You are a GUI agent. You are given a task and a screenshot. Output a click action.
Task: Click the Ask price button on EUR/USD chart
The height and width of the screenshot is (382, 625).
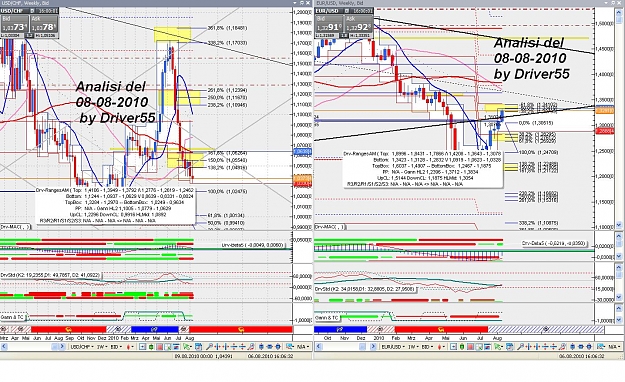pyautogui.click(x=358, y=24)
